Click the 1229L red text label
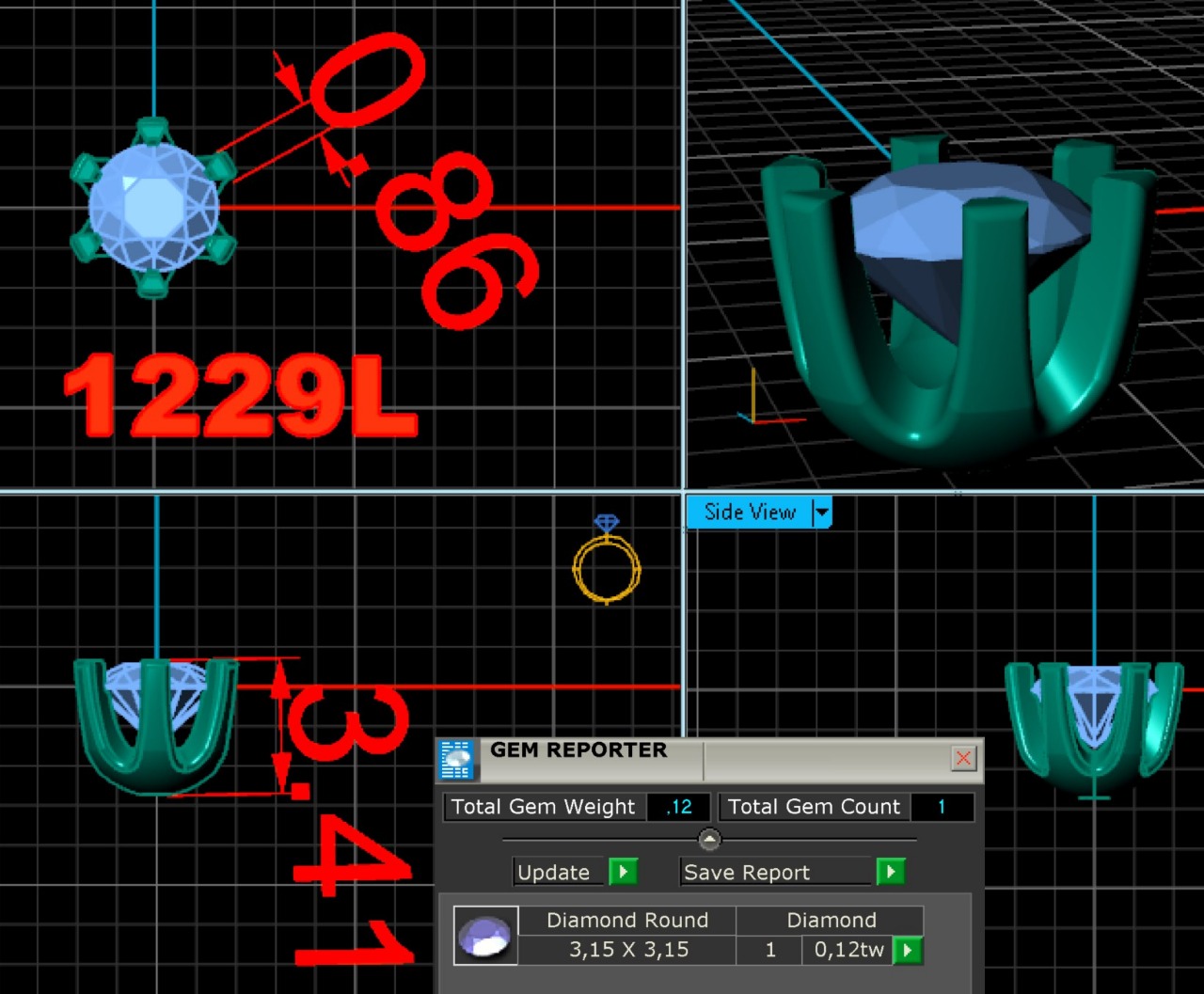Viewport: 1204px width, 994px height. coord(240,396)
